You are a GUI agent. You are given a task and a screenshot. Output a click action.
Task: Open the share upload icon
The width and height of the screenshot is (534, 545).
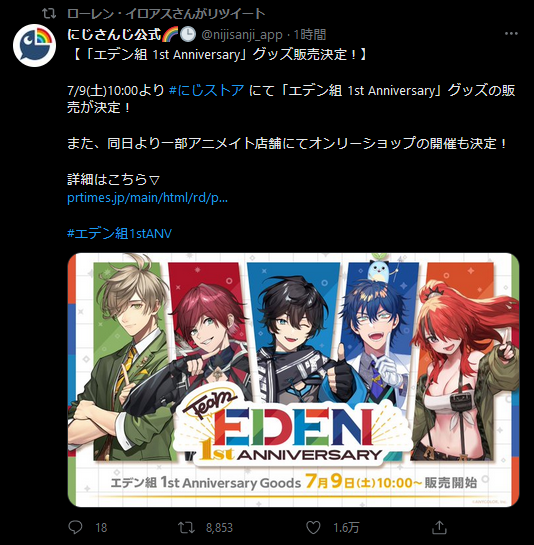(x=439, y=527)
